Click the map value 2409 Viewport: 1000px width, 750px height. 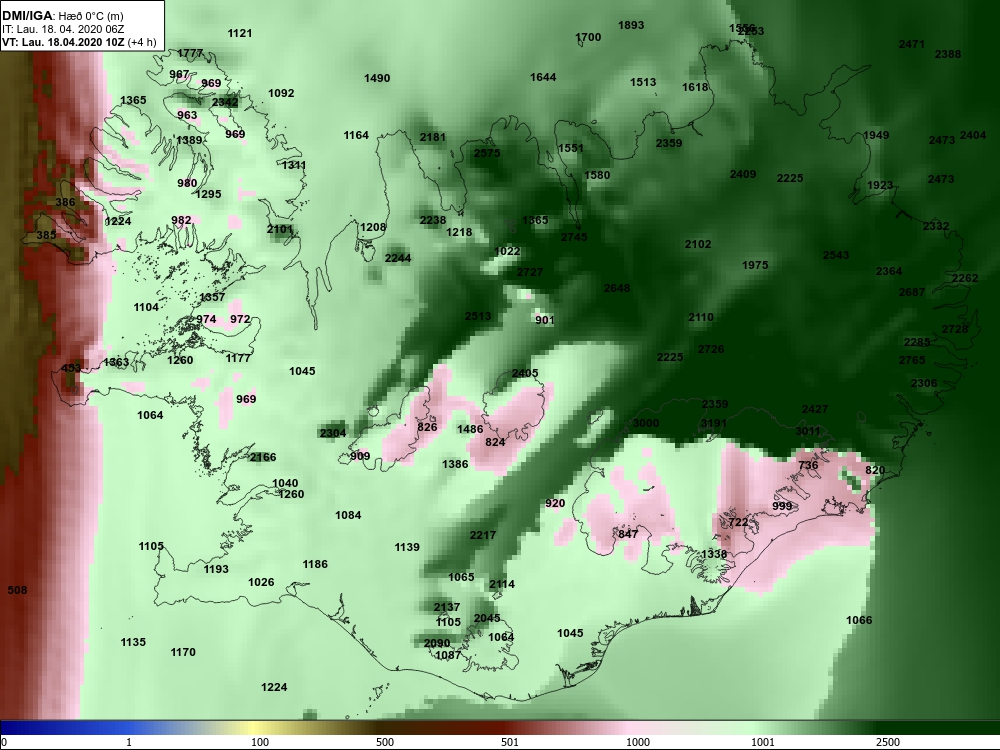[743, 174]
